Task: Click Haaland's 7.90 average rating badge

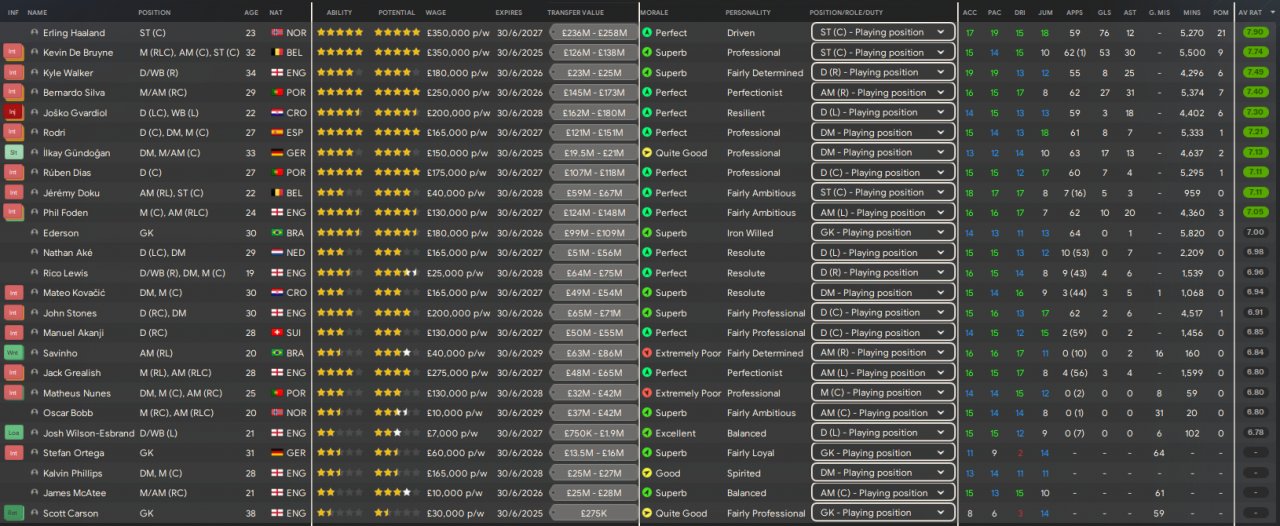Action: coord(1254,32)
